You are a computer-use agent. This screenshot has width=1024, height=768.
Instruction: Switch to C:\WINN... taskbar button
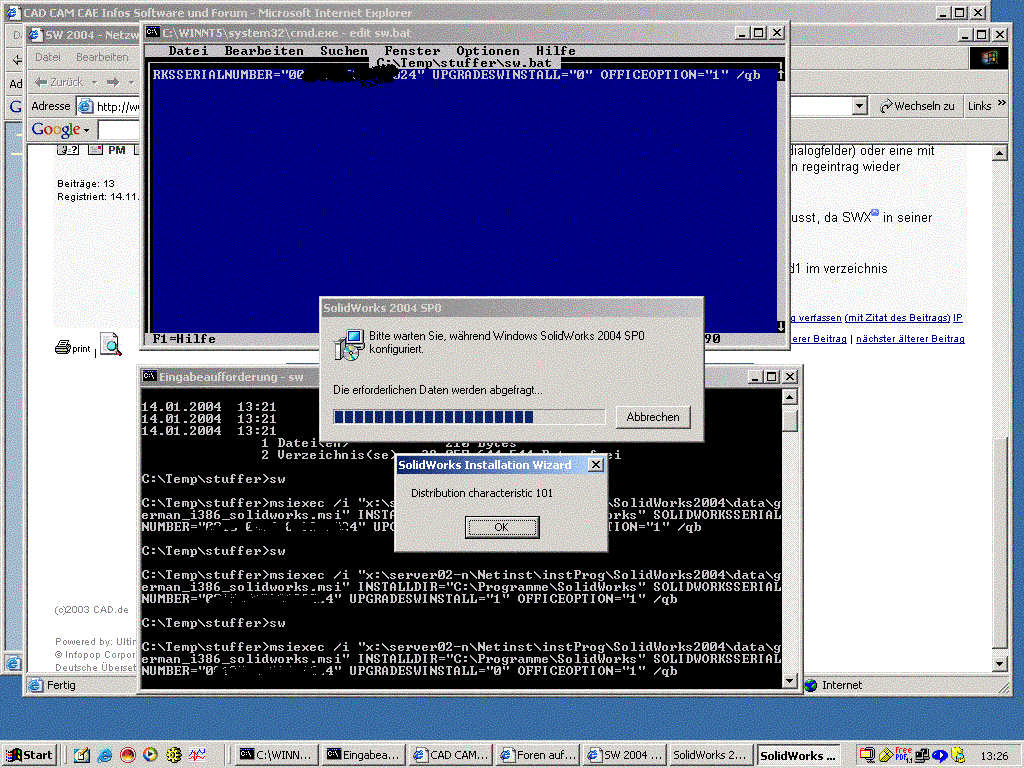point(277,755)
